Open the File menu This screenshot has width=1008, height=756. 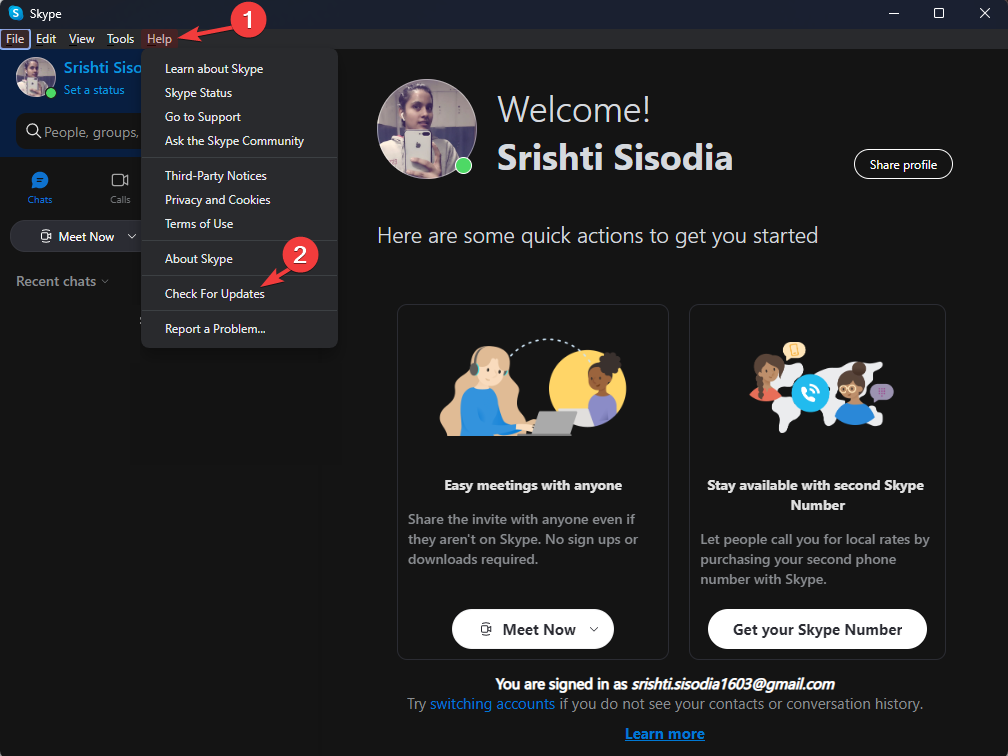(x=15, y=39)
